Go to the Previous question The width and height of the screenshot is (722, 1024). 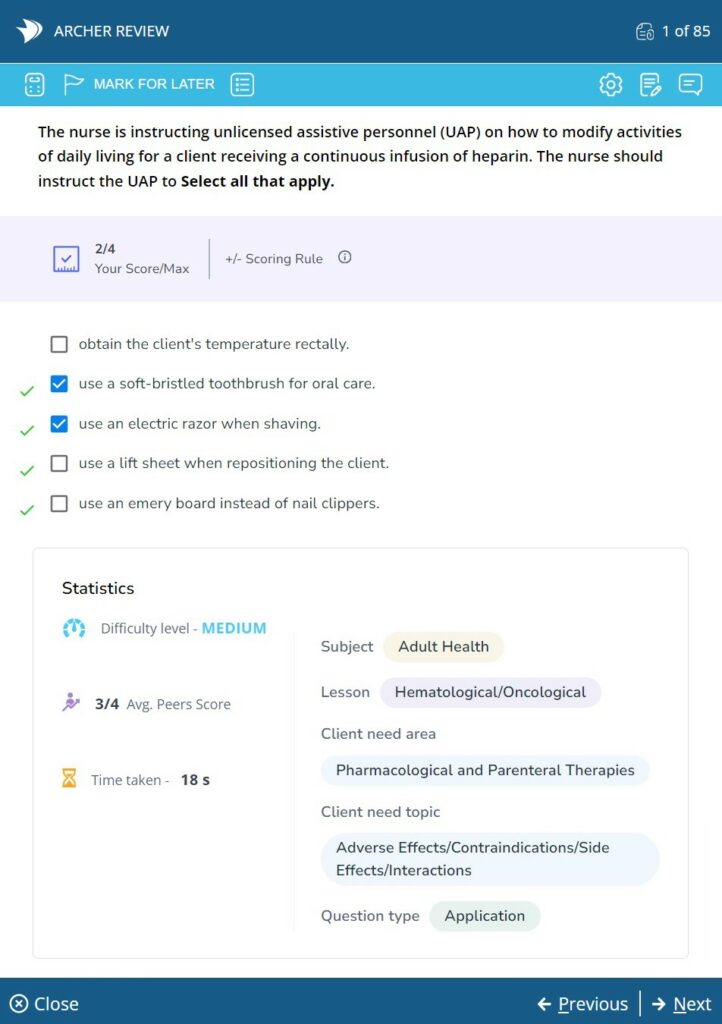point(583,1004)
